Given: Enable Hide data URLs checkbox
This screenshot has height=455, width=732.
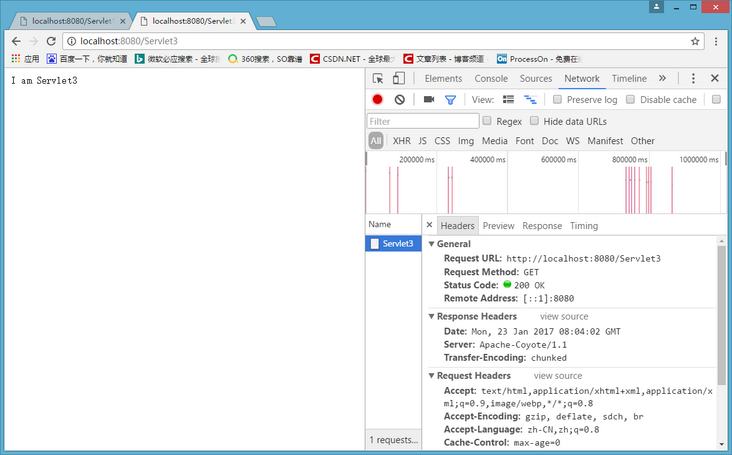Looking at the screenshot, I should (x=535, y=121).
